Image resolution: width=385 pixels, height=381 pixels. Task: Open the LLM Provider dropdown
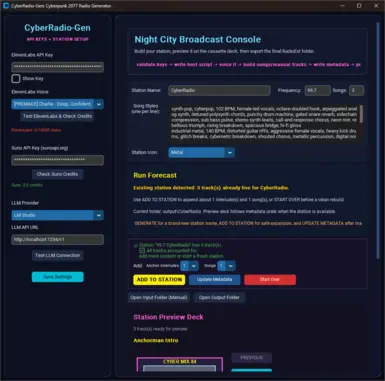coord(57,215)
